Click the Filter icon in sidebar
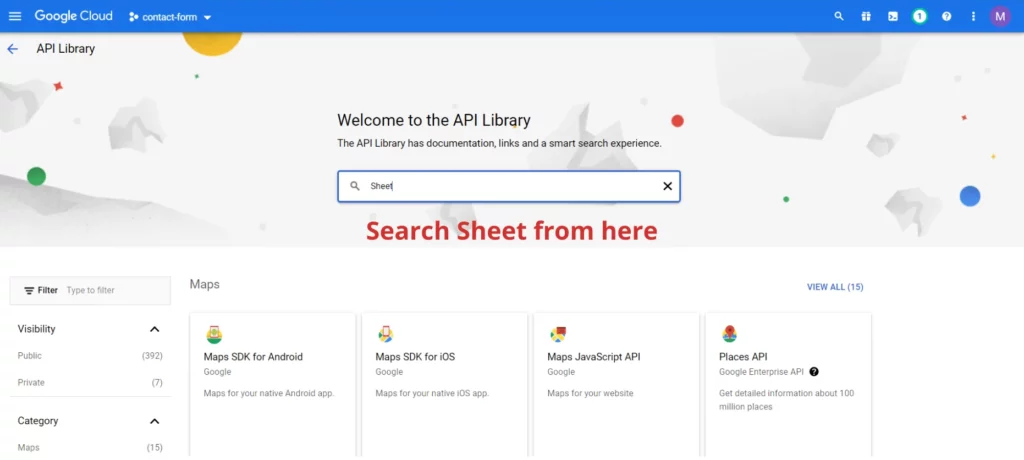 (29, 290)
